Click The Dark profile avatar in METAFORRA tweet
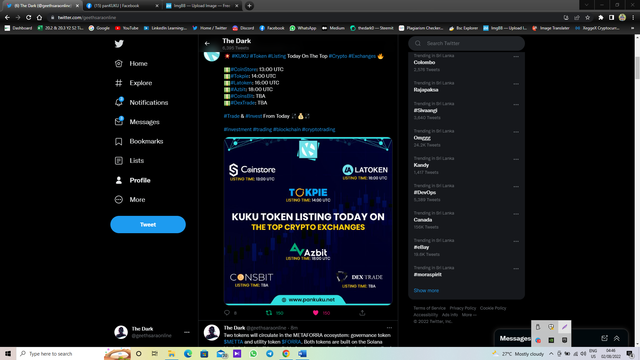Viewport: 640px width, 360px height. coord(211,332)
